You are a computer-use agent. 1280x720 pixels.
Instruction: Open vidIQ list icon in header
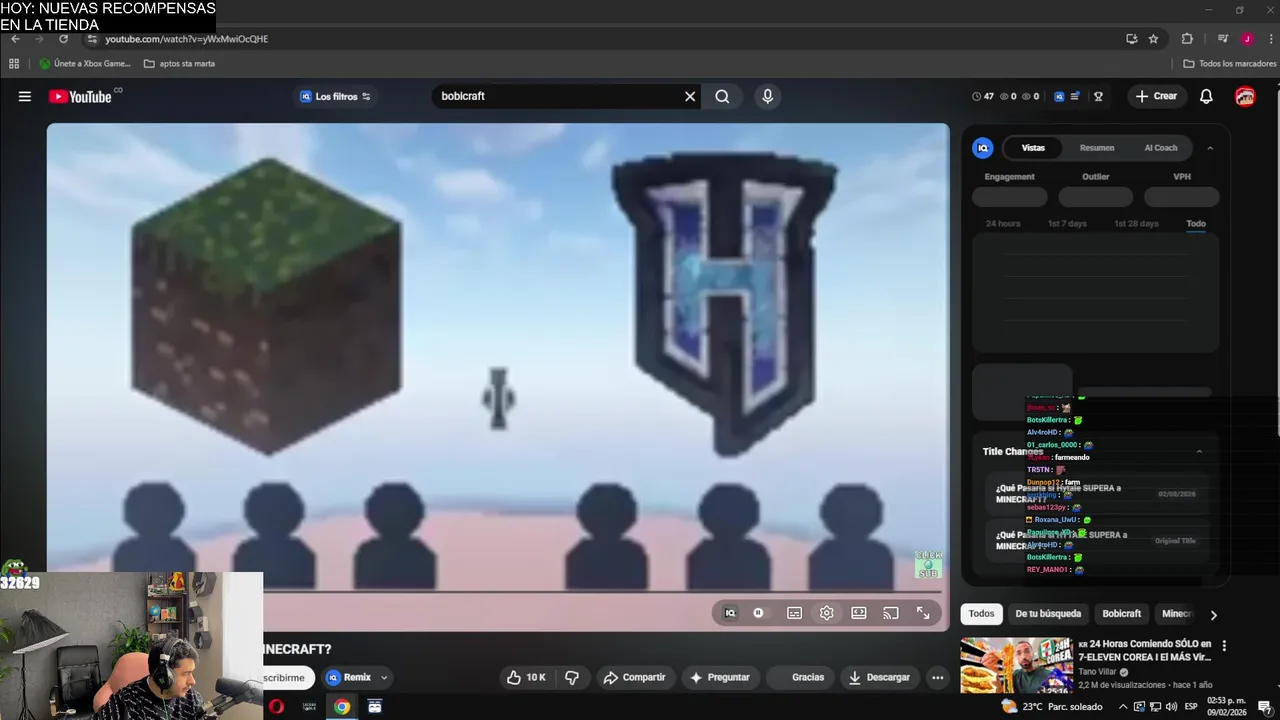click(x=1075, y=97)
